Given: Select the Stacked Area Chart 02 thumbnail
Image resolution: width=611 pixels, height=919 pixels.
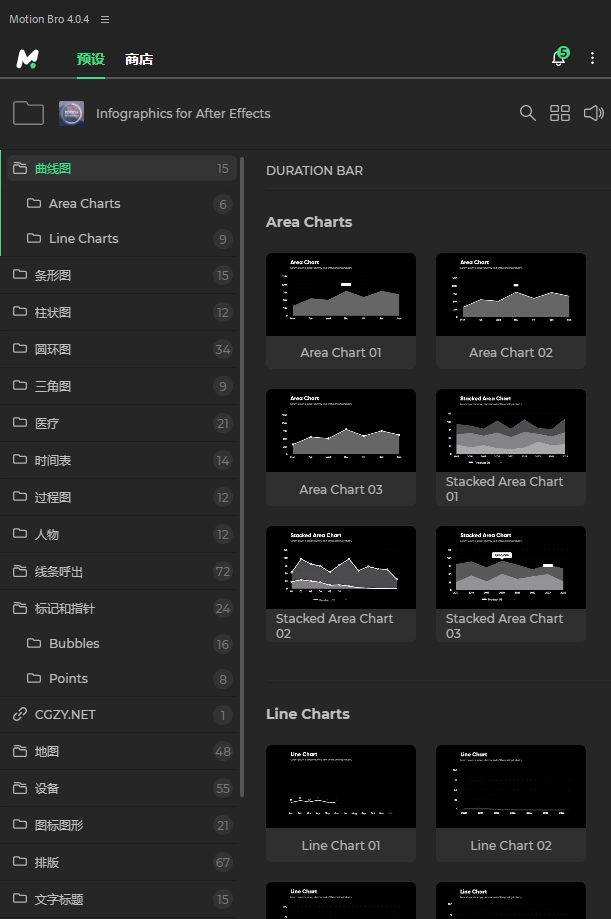Looking at the screenshot, I should click(x=341, y=567).
